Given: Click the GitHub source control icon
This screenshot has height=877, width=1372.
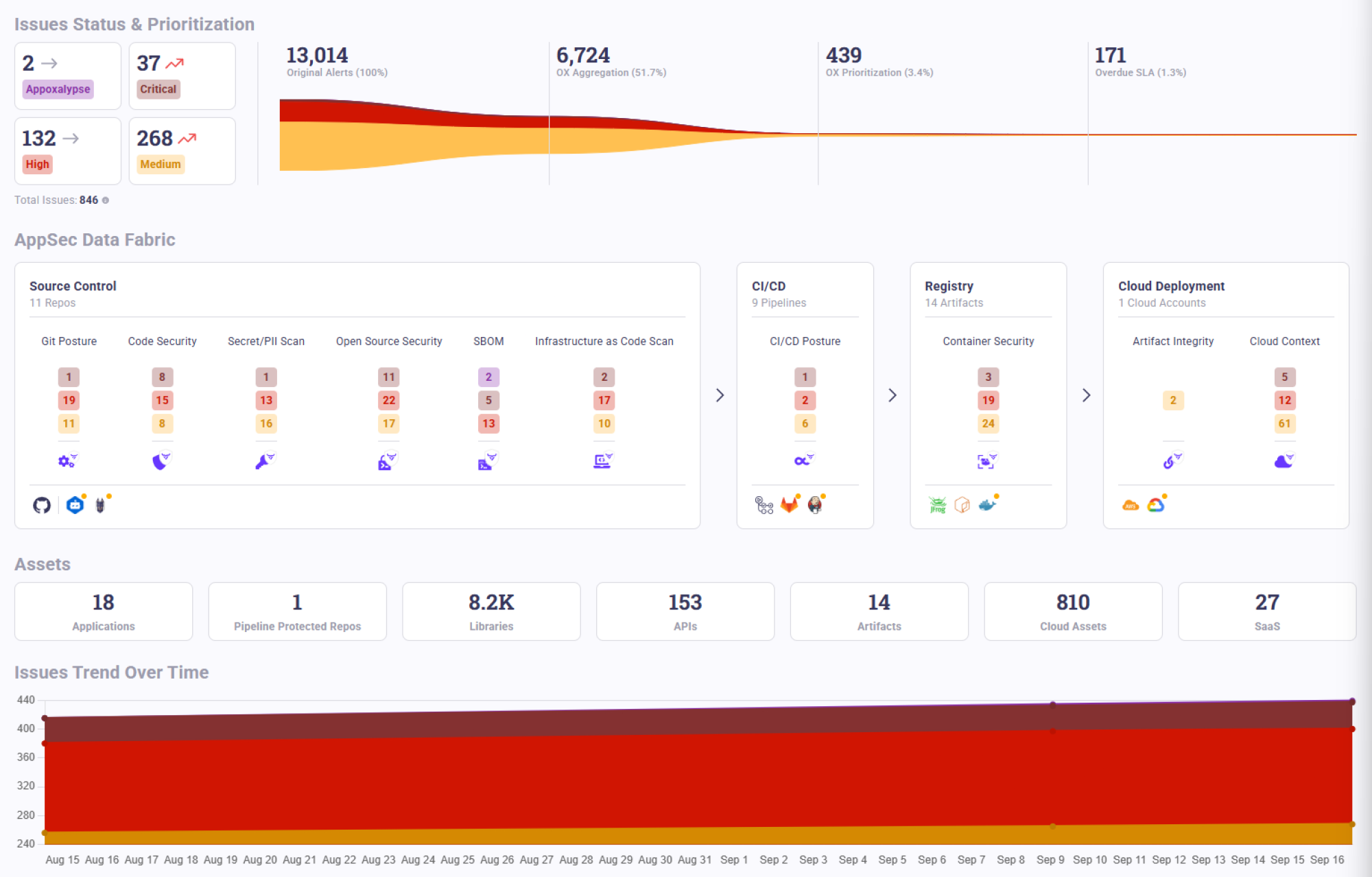Looking at the screenshot, I should [x=42, y=505].
